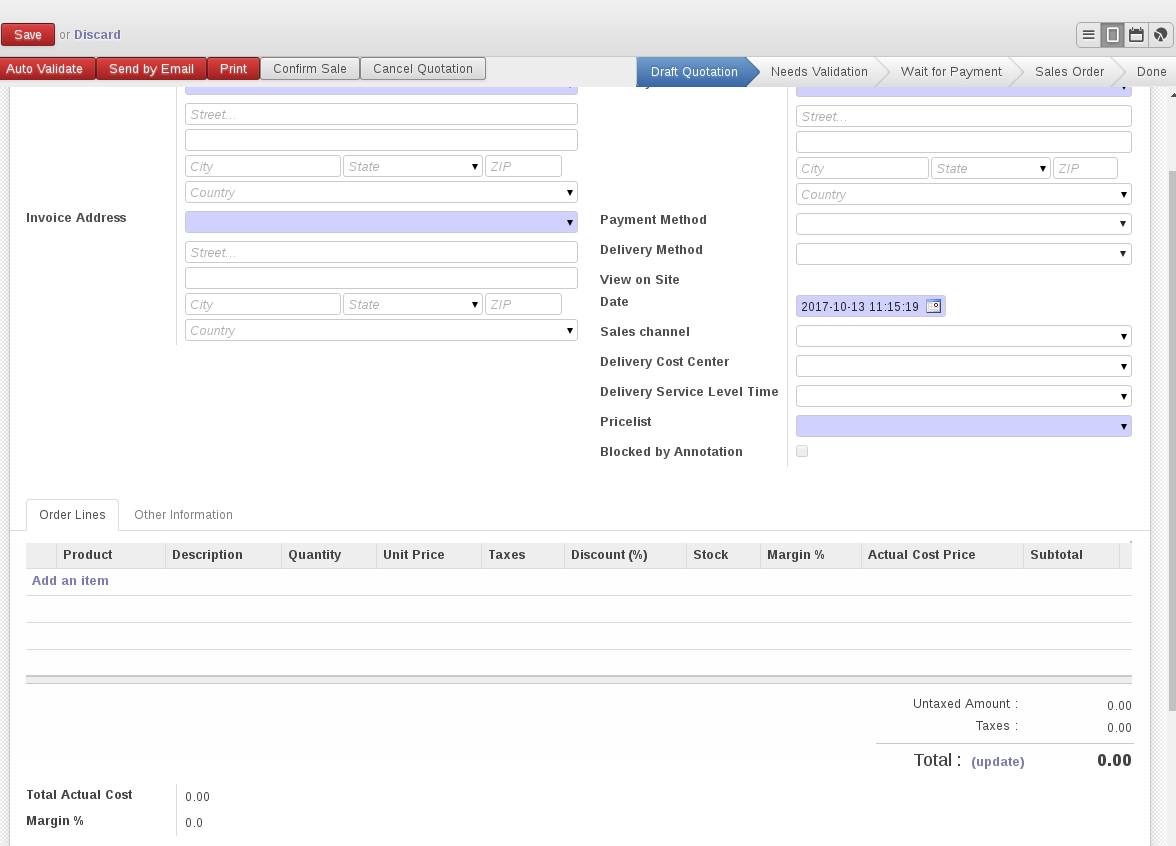
Task: Click the Save button
Action: (28, 35)
